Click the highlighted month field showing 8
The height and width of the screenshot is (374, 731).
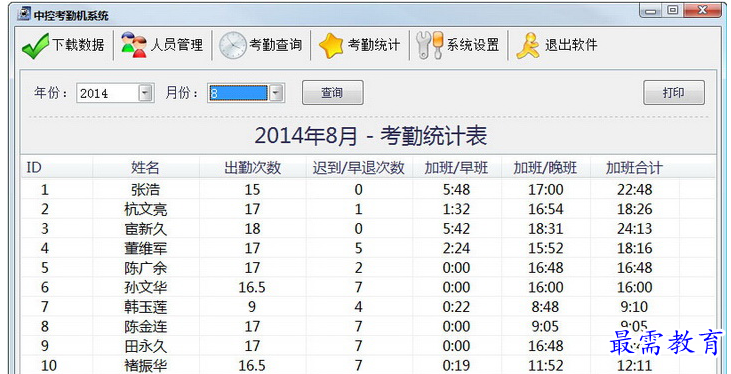(238, 93)
